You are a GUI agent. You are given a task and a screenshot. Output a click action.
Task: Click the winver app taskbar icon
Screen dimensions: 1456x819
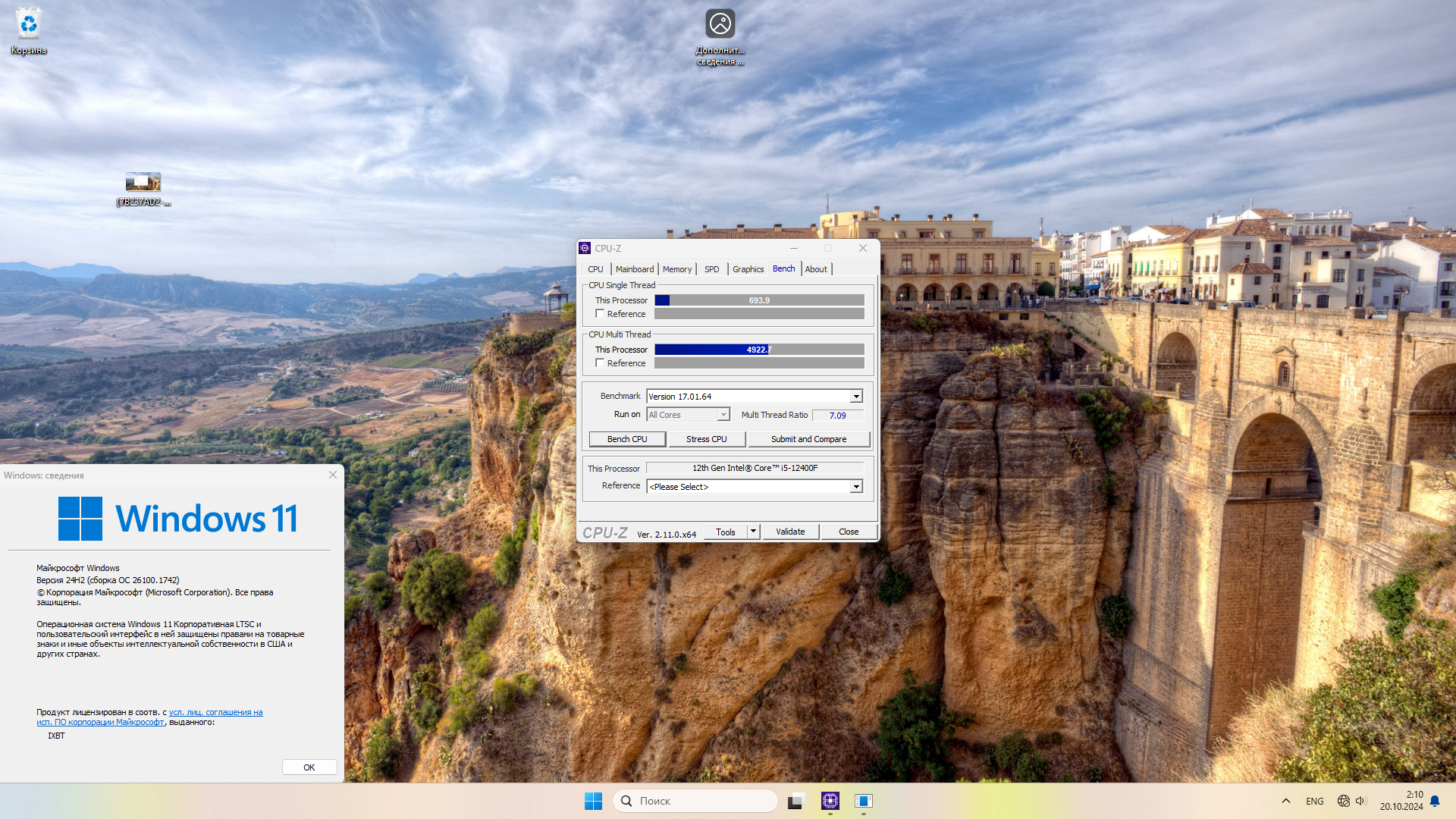coord(863,801)
